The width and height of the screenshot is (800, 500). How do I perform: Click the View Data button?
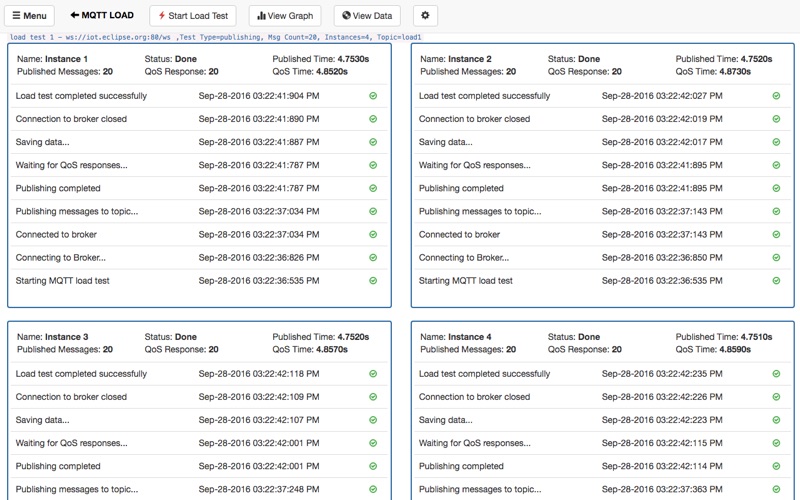pos(367,16)
